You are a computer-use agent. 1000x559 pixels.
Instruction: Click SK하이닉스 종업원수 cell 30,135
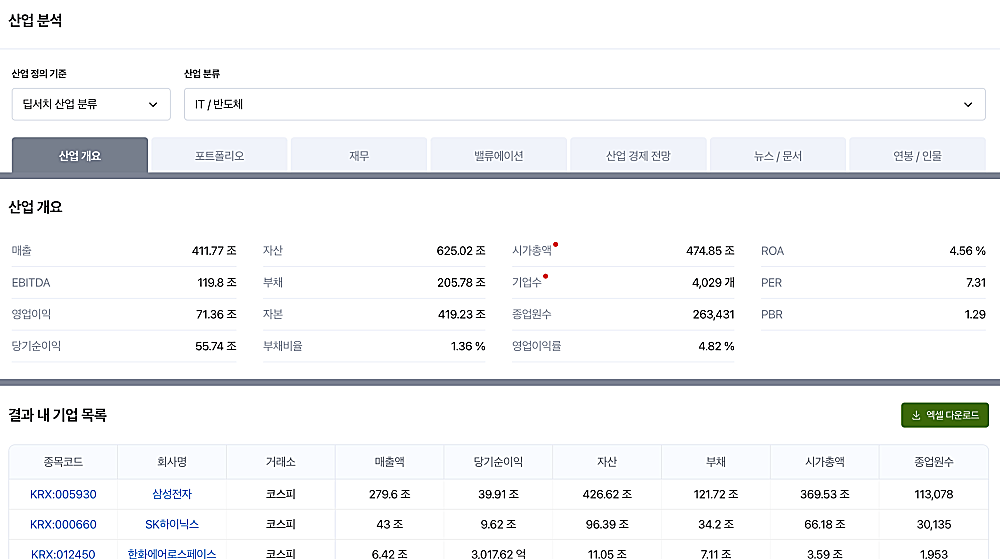click(934, 525)
